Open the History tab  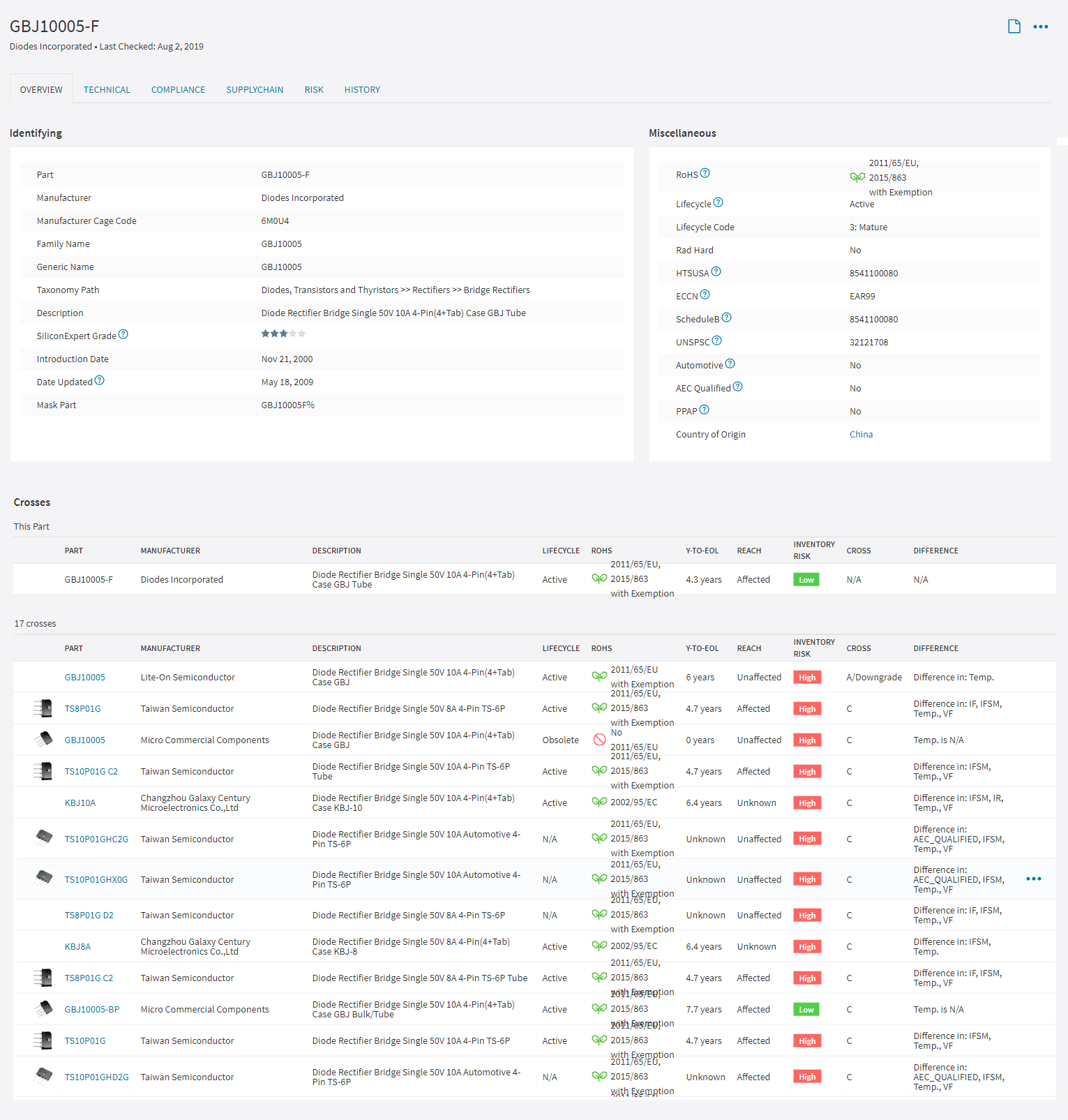click(x=362, y=89)
